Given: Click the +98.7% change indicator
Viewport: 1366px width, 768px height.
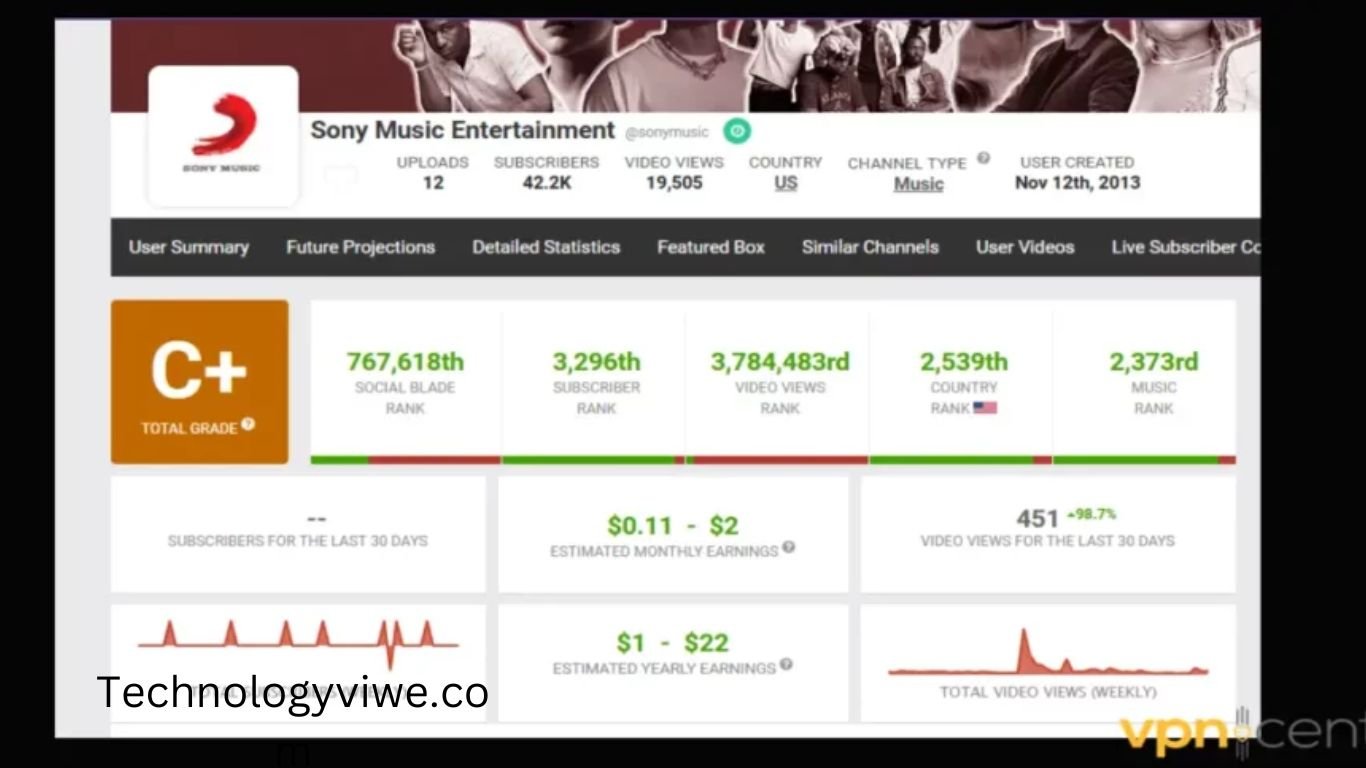Looking at the screenshot, I should (1091, 514).
